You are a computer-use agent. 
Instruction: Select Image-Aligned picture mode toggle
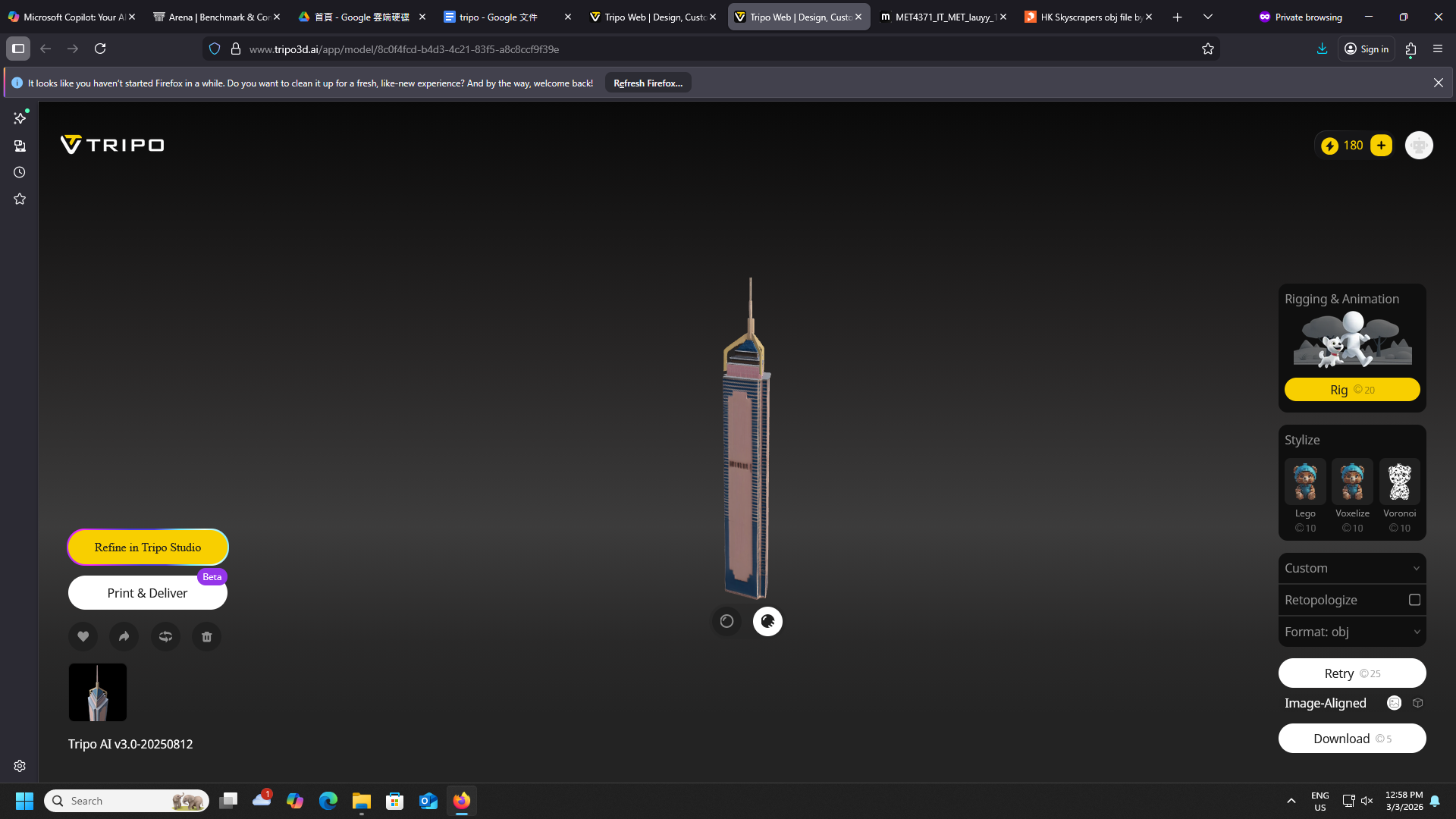(1394, 703)
